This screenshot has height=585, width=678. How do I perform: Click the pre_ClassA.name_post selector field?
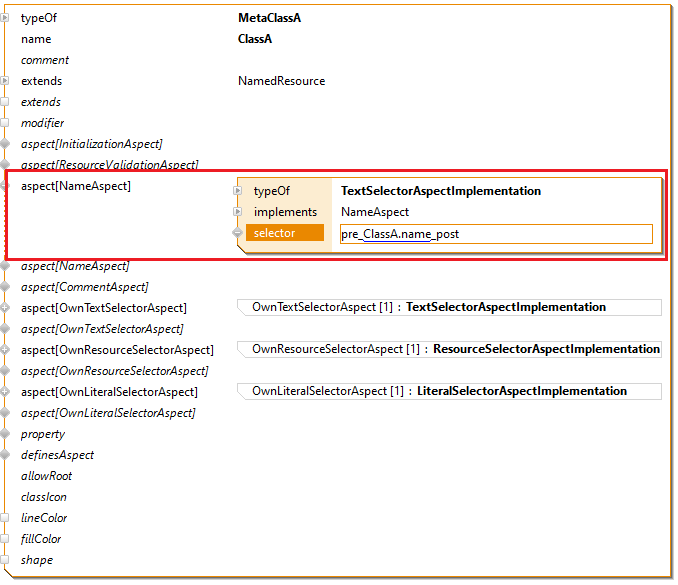(x=496, y=234)
